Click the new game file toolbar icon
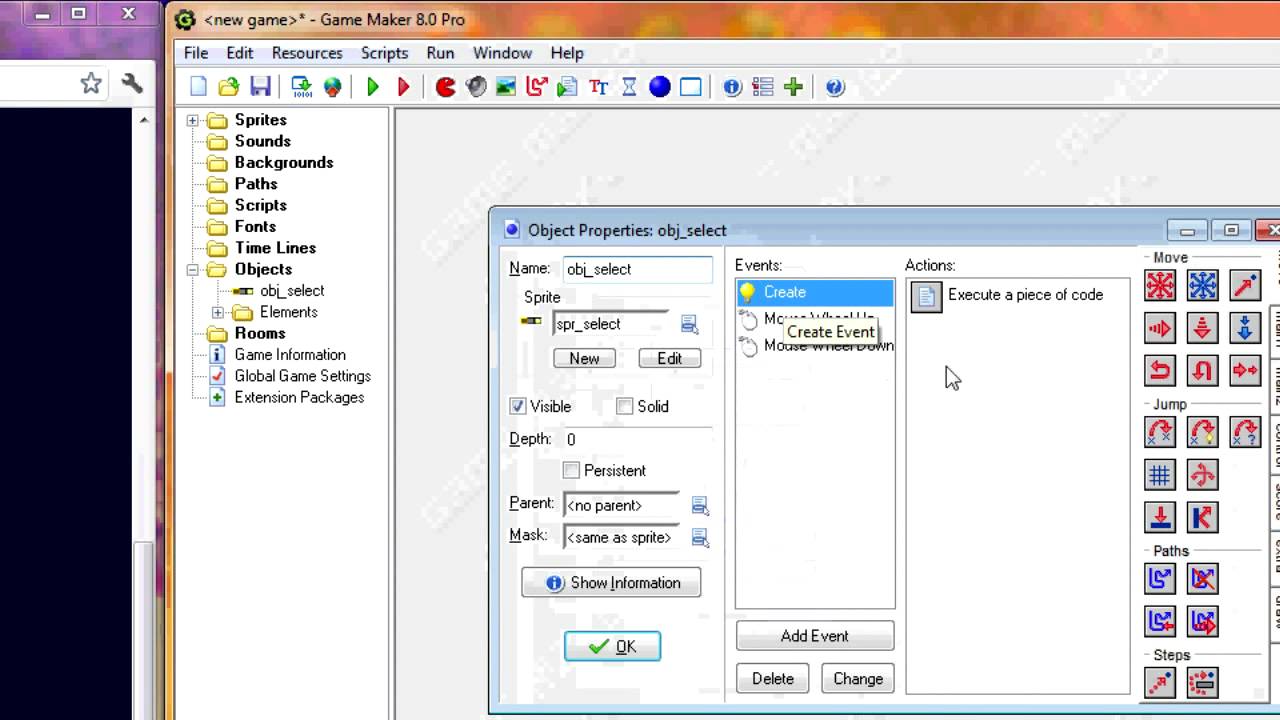 [198, 87]
